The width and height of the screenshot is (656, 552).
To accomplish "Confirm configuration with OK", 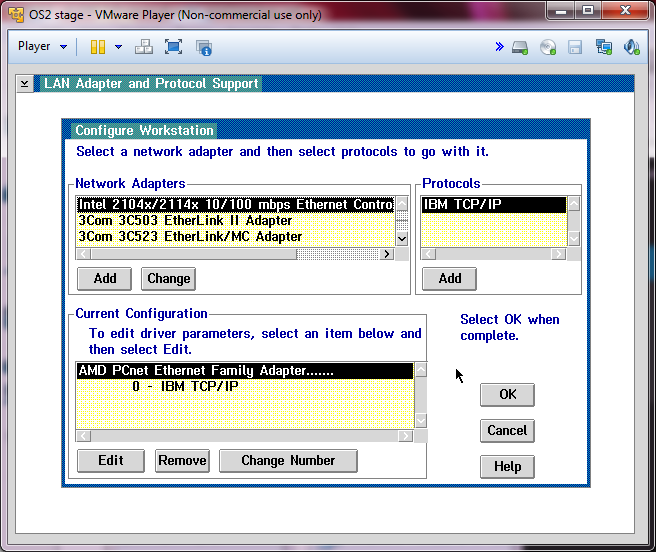I will point(507,395).
